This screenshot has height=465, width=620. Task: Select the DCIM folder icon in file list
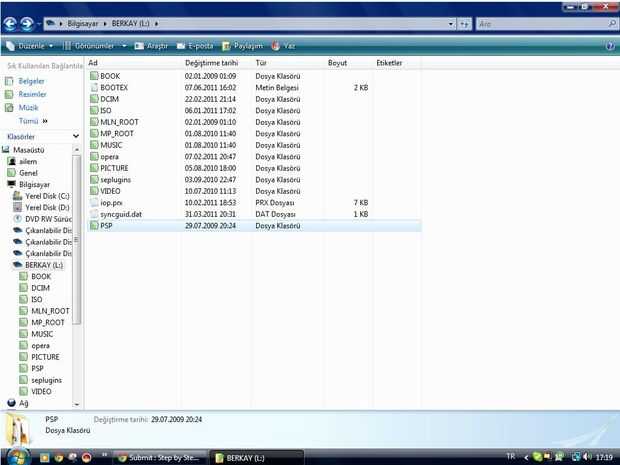[x=94, y=99]
